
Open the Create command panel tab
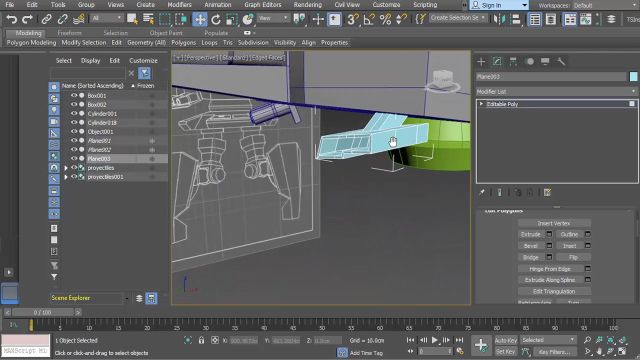pyautogui.click(x=481, y=62)
